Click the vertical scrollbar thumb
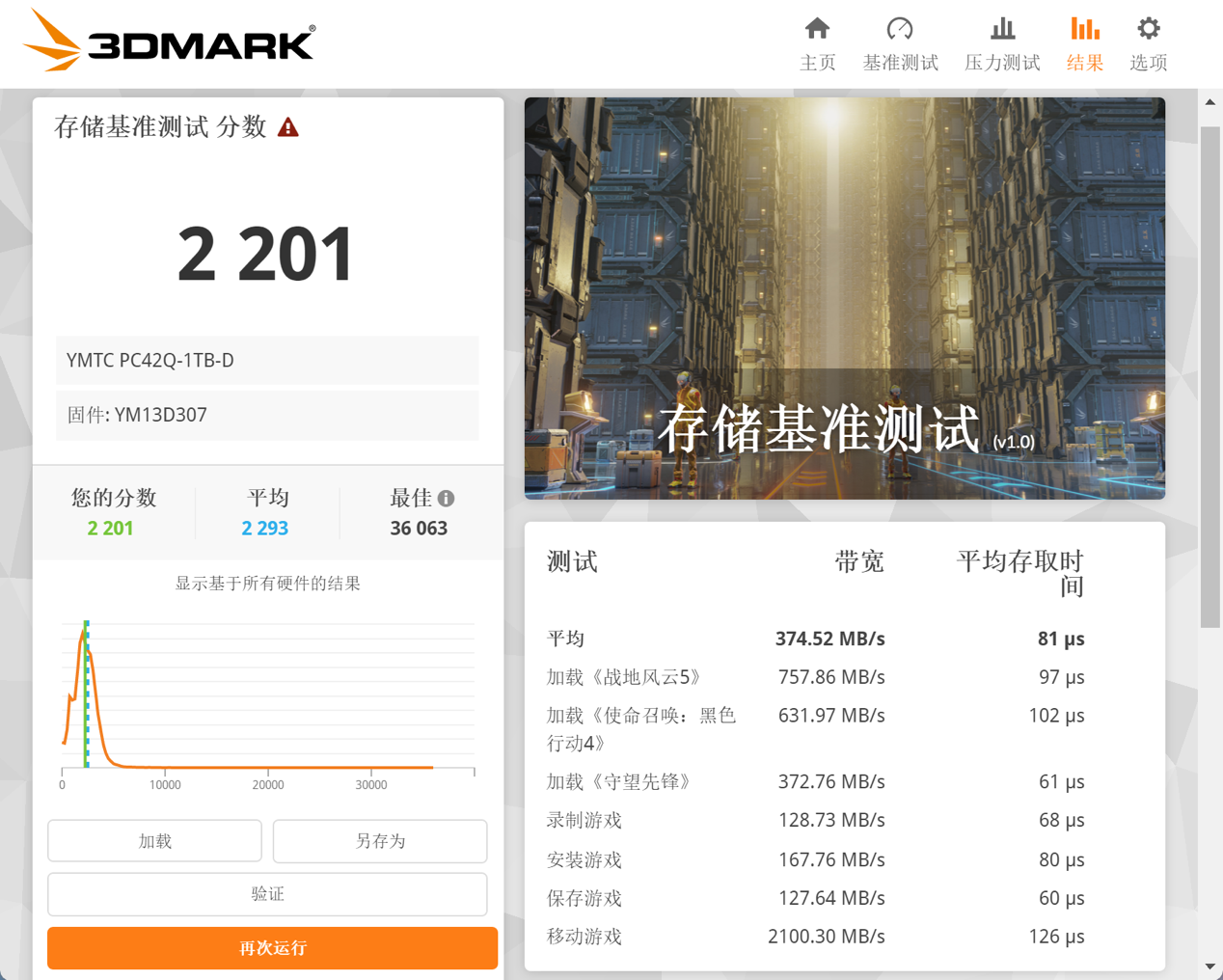 [1210, 376]
